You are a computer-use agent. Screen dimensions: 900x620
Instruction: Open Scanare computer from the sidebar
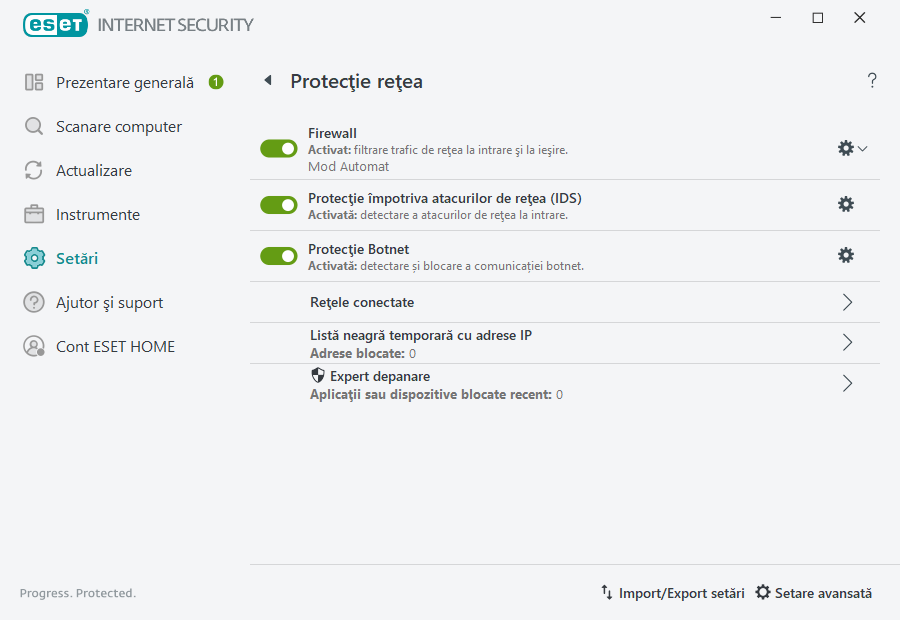[120, 126]
